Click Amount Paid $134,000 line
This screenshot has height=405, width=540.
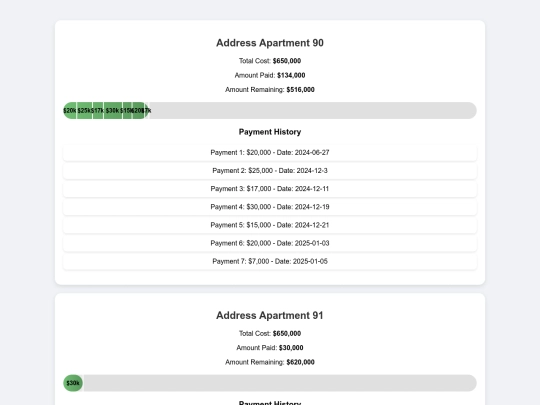point(270,75)
